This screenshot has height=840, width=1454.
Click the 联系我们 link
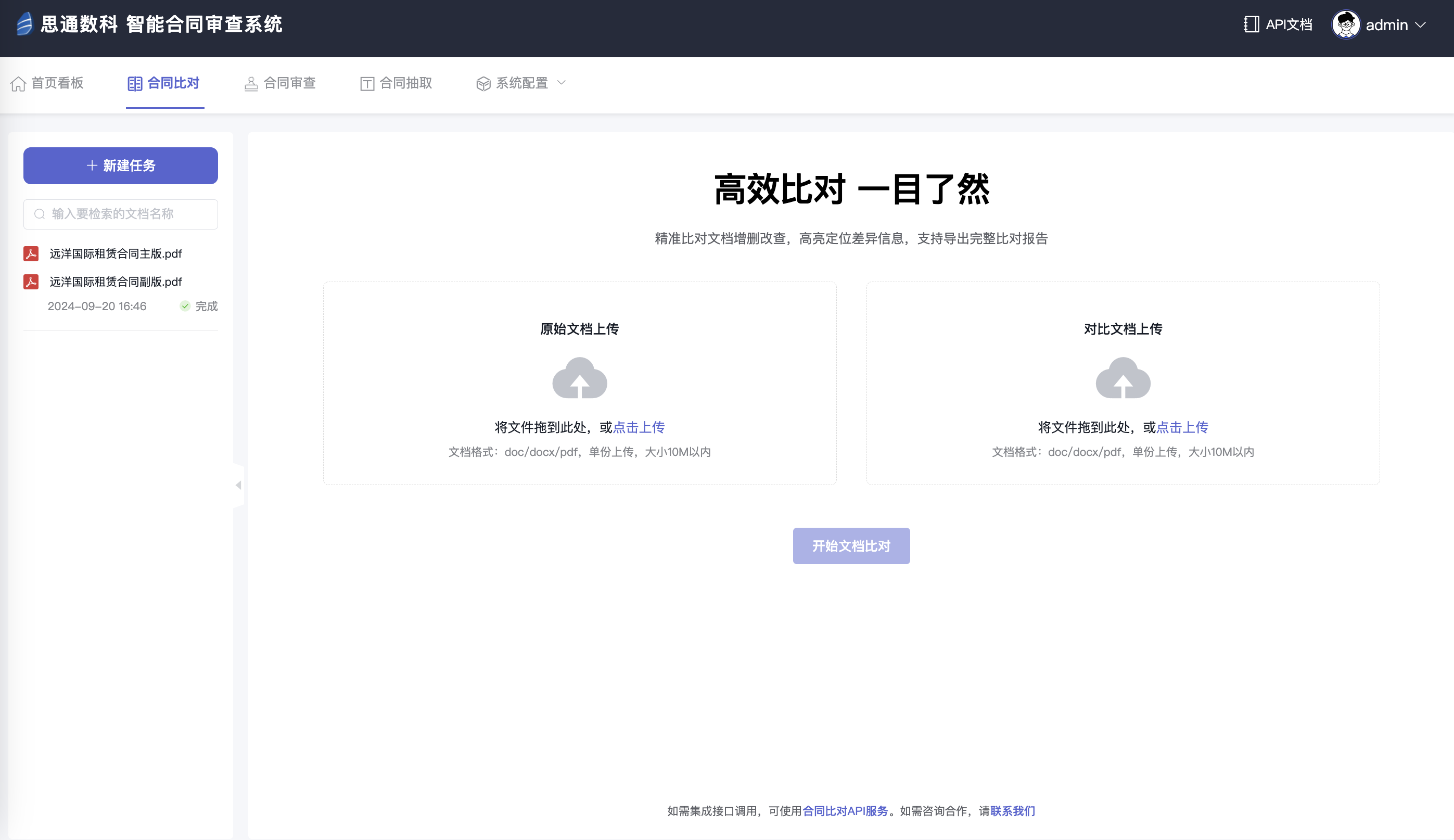(1013, 811)
